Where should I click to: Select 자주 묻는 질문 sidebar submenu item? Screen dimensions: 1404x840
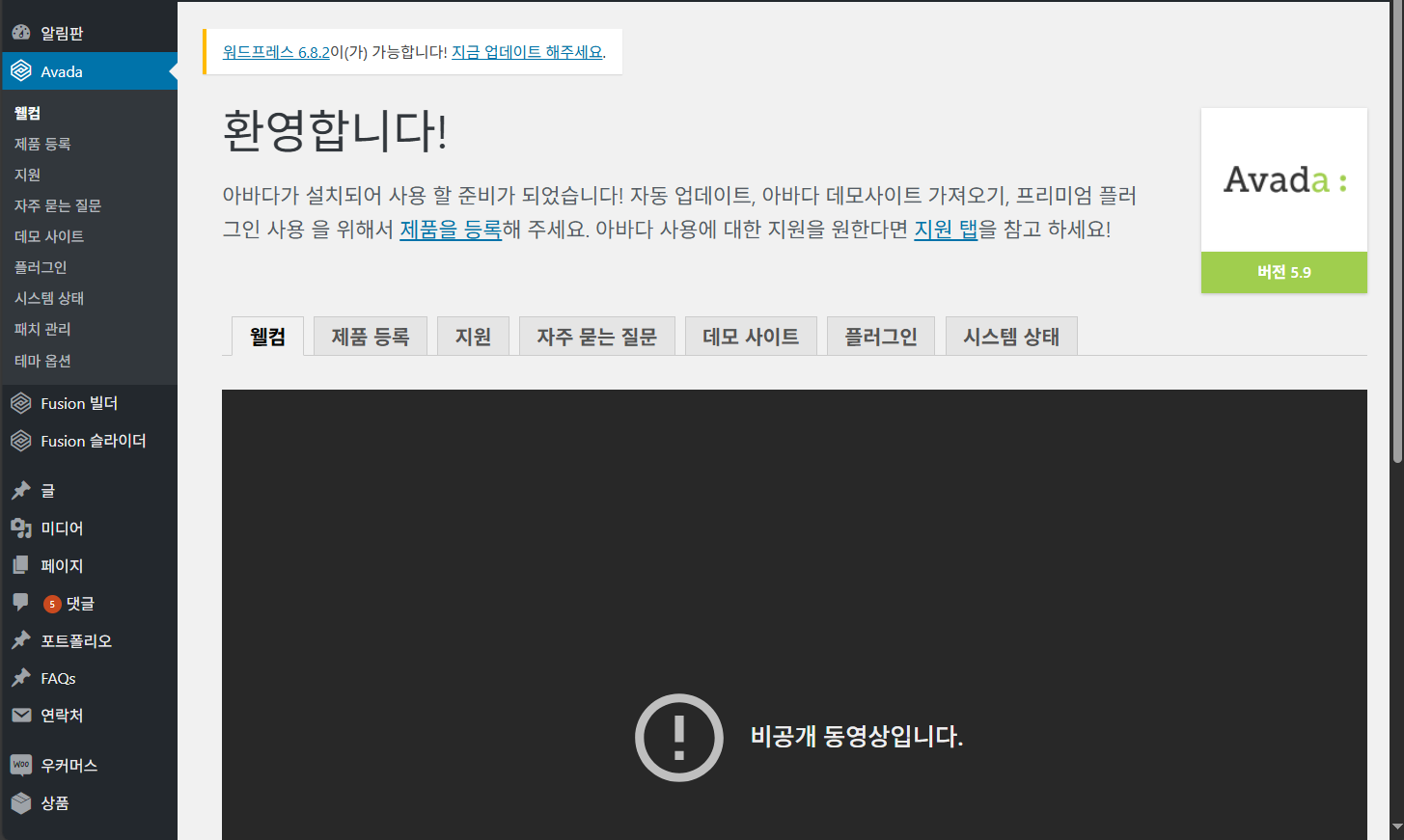[x=58, y=205]
